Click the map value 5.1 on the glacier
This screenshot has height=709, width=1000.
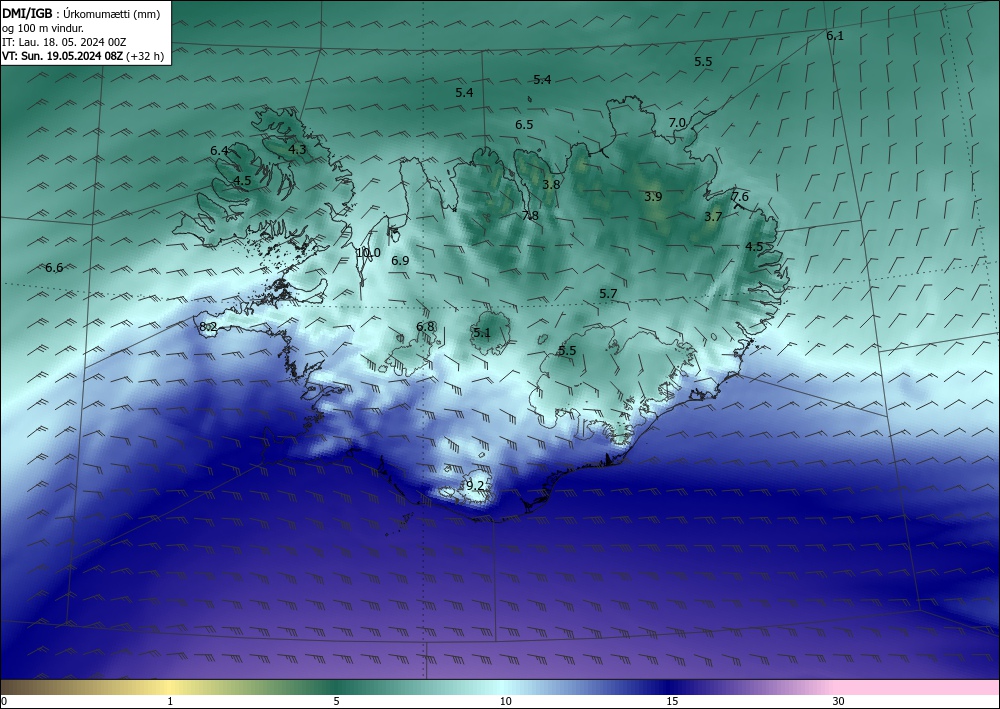tap(482, 332)
